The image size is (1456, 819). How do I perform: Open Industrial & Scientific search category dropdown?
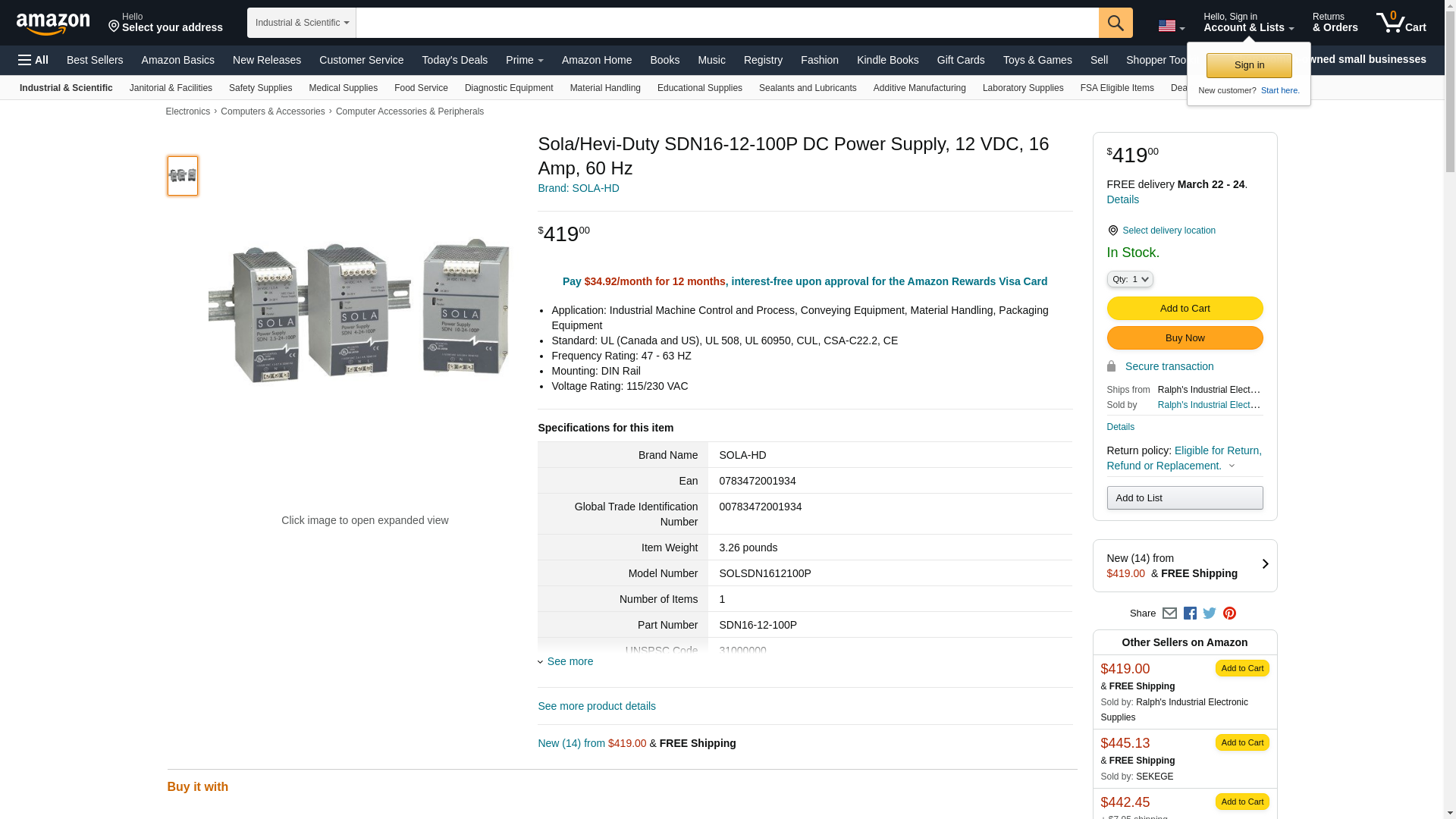[301, 23]
